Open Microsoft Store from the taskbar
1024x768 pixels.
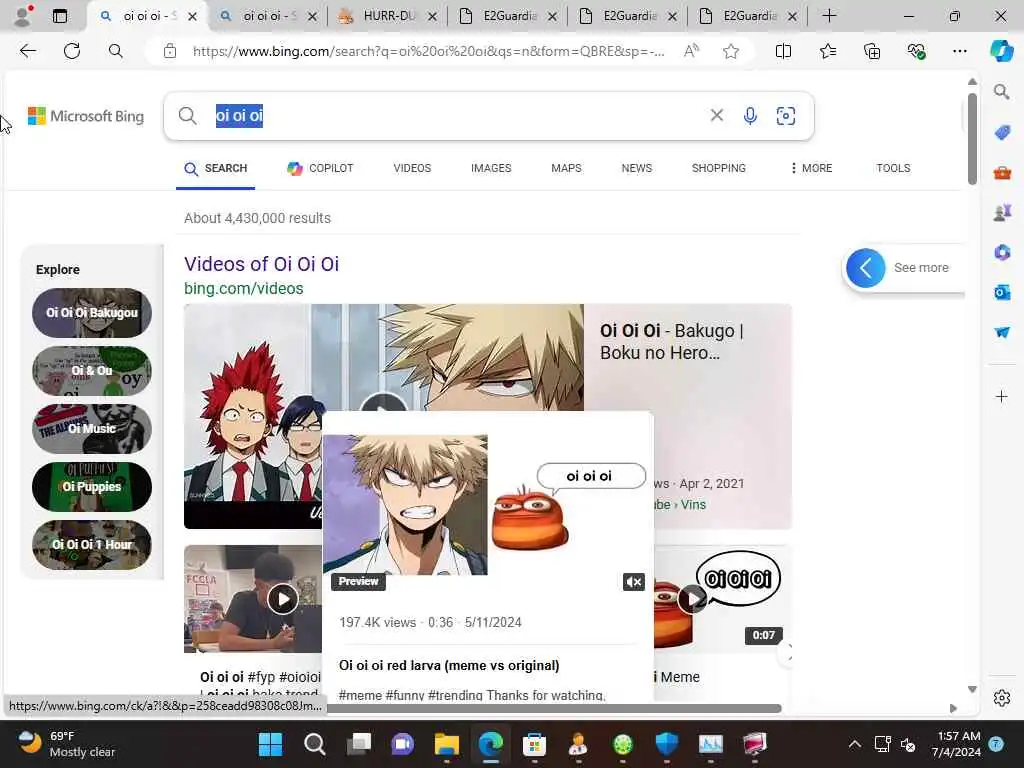point(534,744)
